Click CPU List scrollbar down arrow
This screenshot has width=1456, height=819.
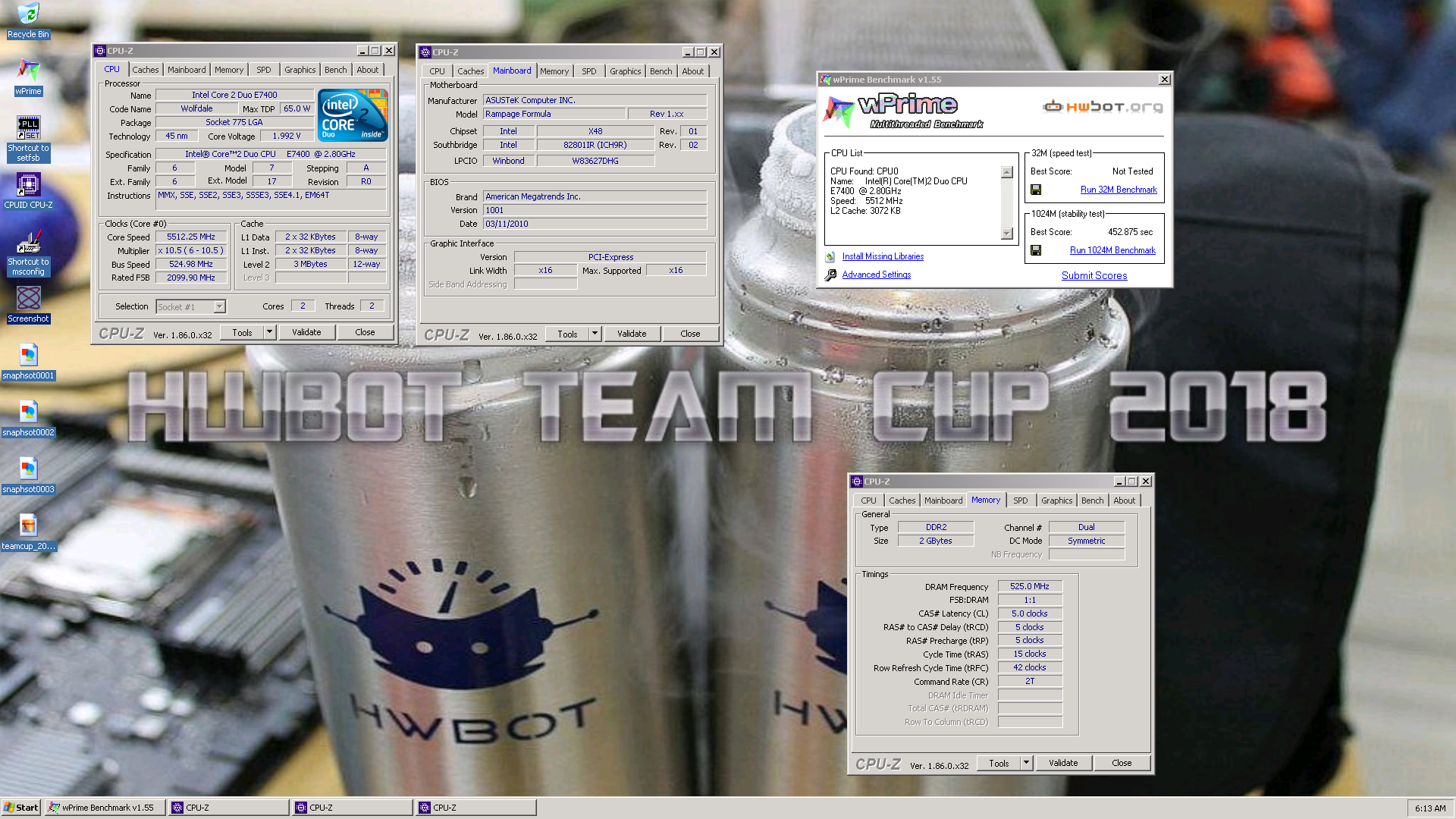click(1006, 234)
